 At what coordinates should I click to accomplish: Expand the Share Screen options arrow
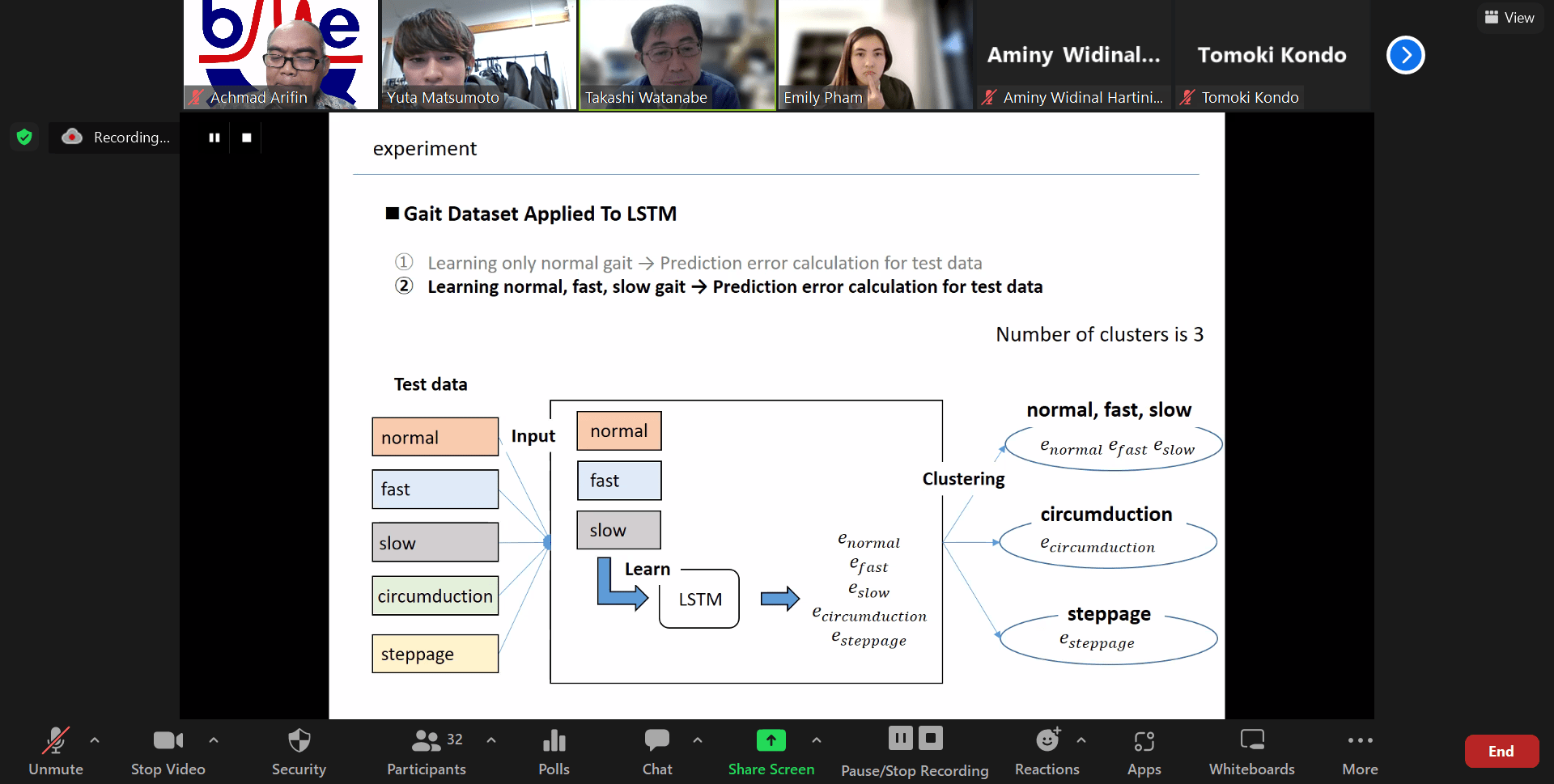tap(817, 740)
